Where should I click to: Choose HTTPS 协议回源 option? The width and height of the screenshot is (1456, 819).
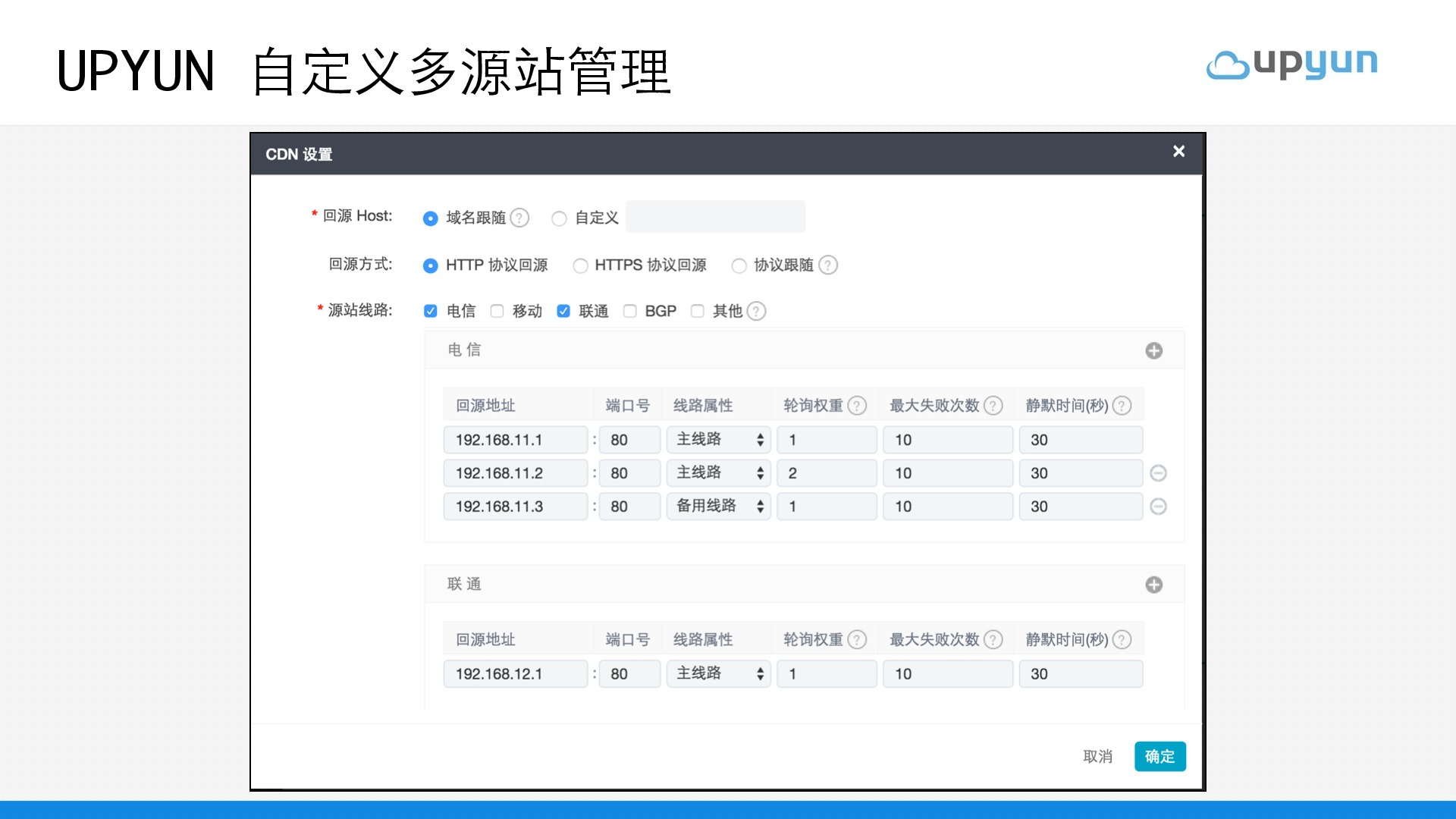581,265
